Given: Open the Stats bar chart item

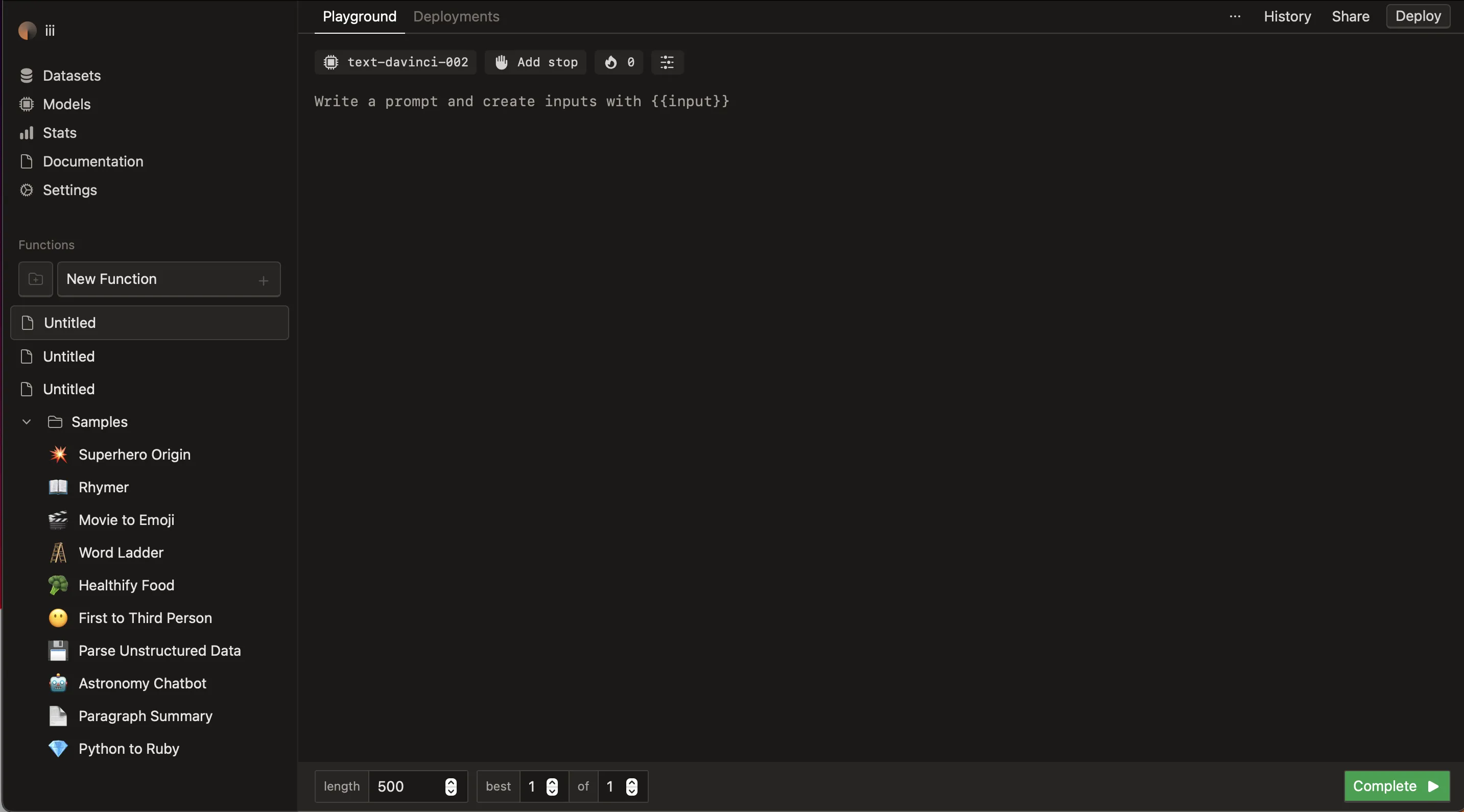Looking at the screenshot, I should coord(59,133).
